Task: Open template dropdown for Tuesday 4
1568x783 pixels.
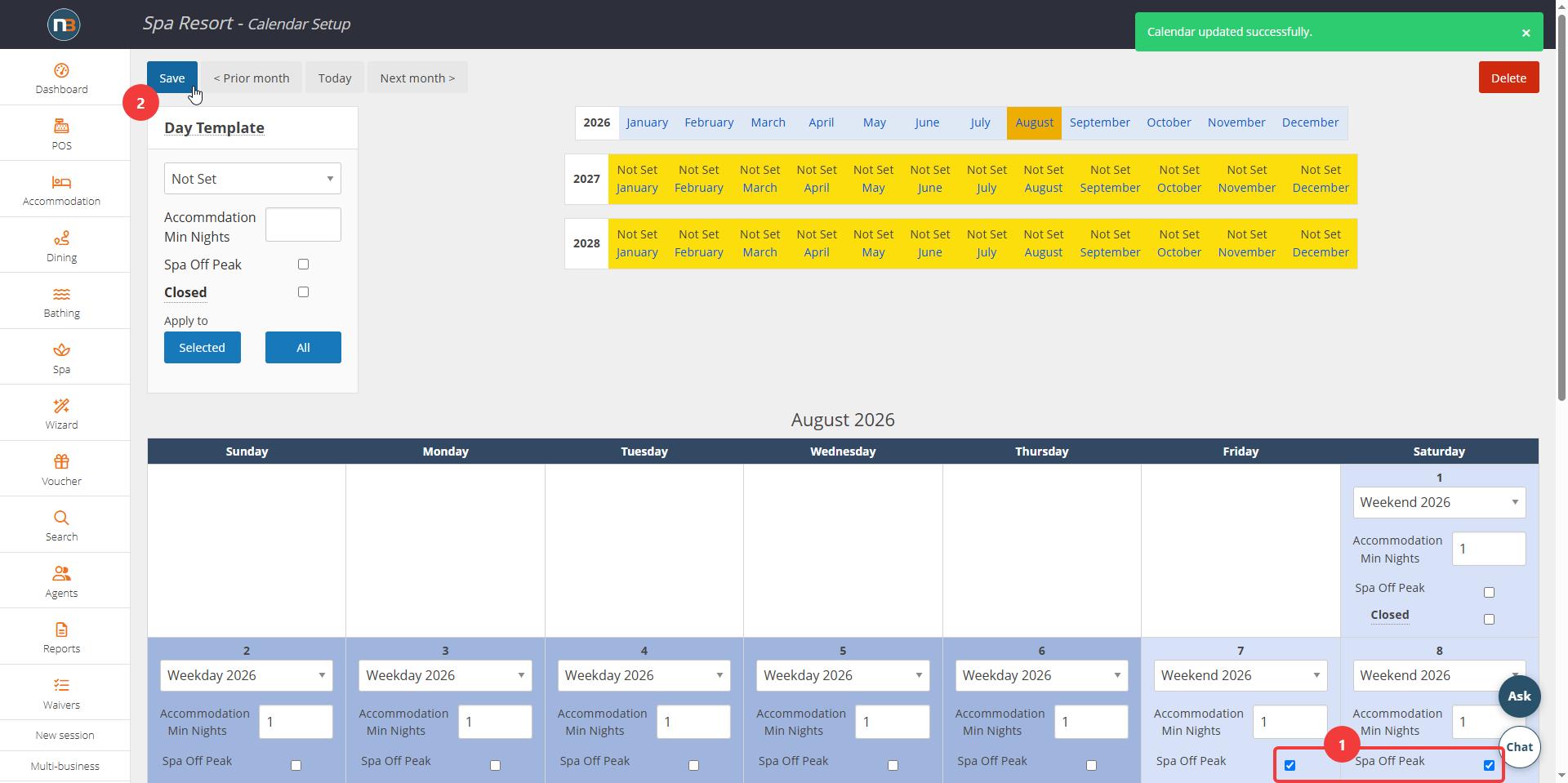Action: tap(644, 675)
